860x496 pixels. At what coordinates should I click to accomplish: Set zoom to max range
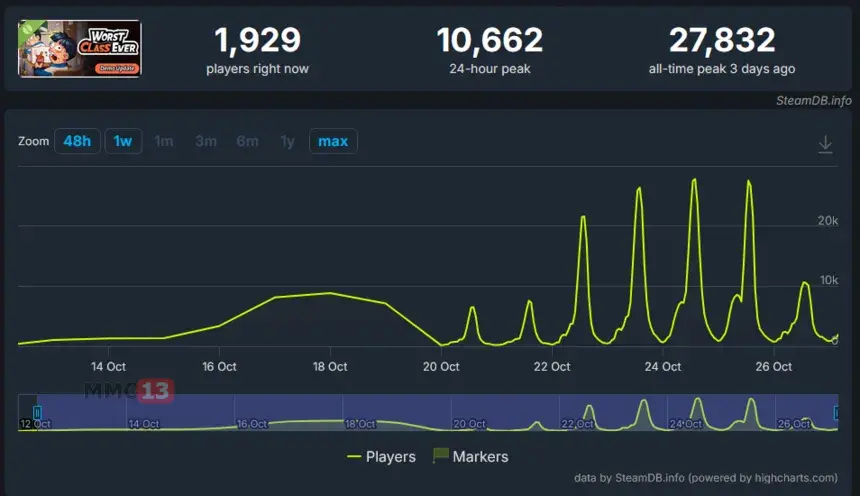(x=333, y=141)
